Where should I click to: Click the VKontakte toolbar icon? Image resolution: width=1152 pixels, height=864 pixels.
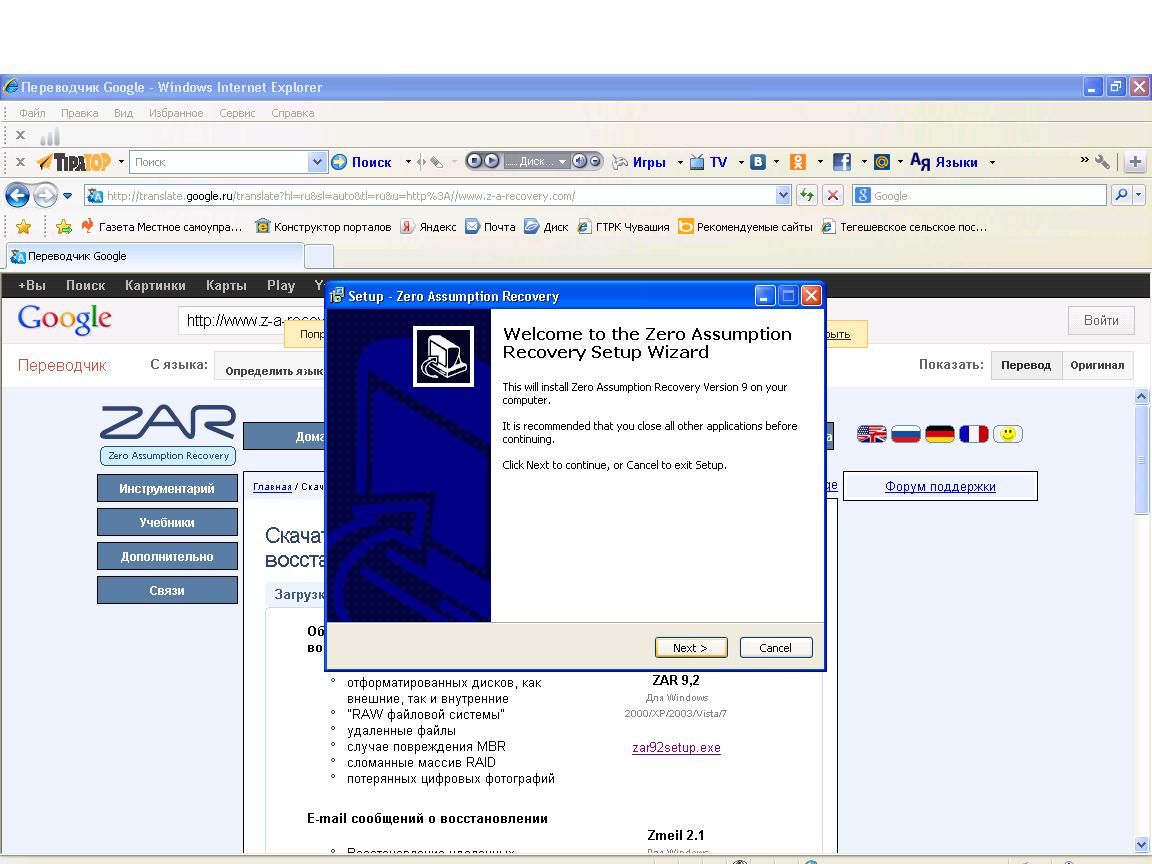(758, 162)
